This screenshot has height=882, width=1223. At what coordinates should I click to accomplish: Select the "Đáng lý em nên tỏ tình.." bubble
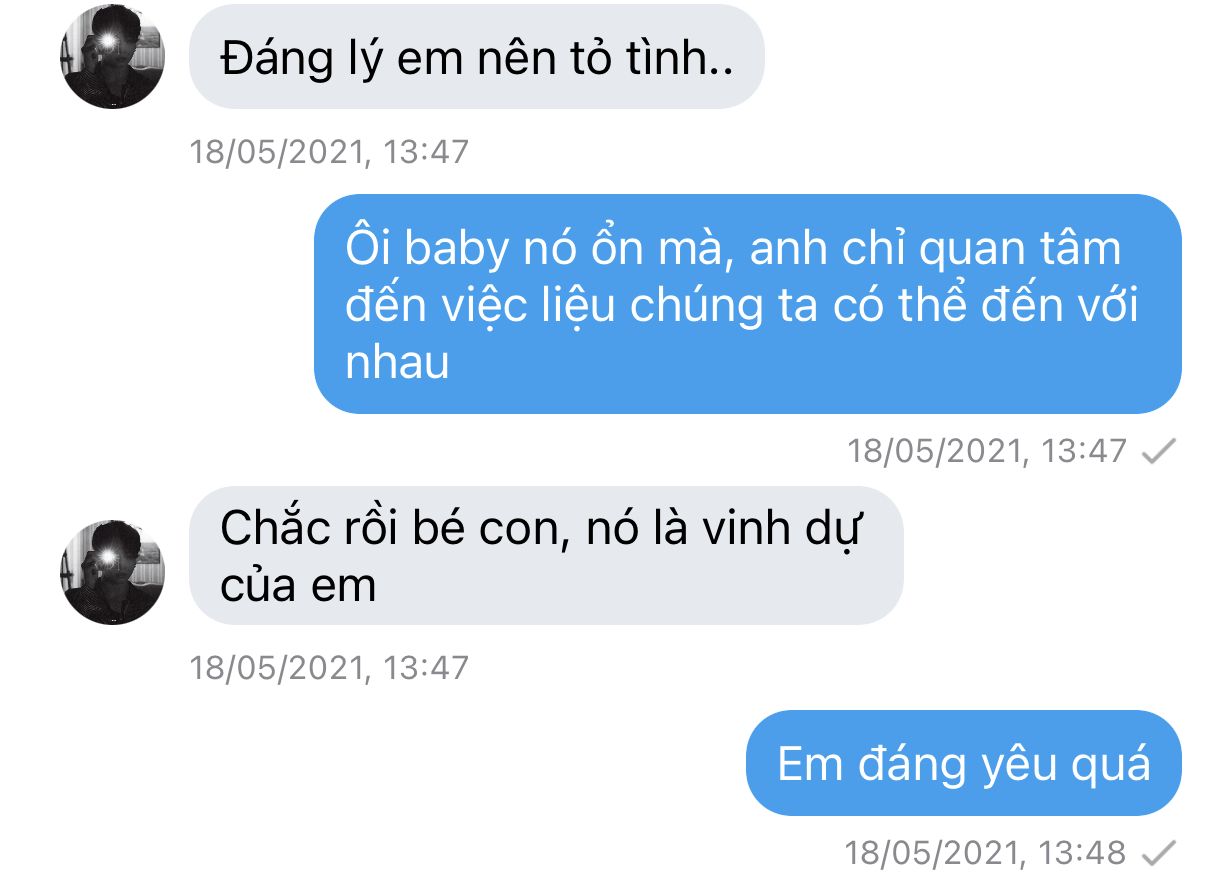476,57
